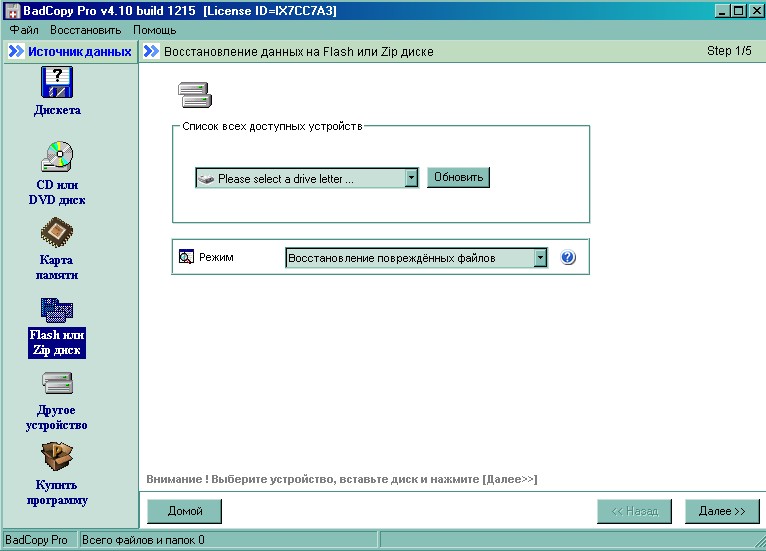
Task: Click the CD или DVD диск label
Action: (x=57, y=192)
